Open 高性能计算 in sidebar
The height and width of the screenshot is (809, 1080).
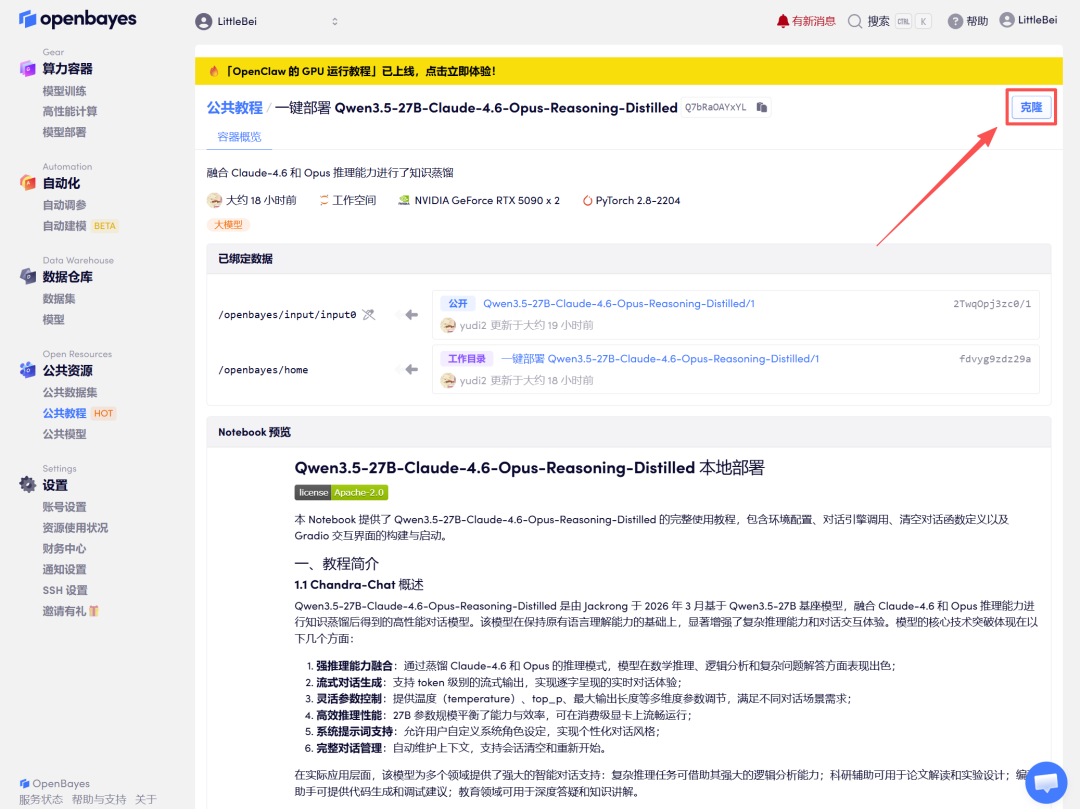(x=70, y=112)
